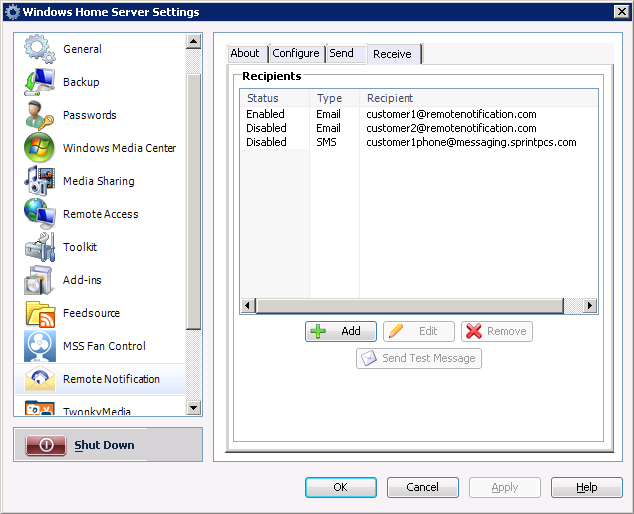Select customer1@remotenotification.com recipient row
634x514 pixels.
(x=419, y=114)
